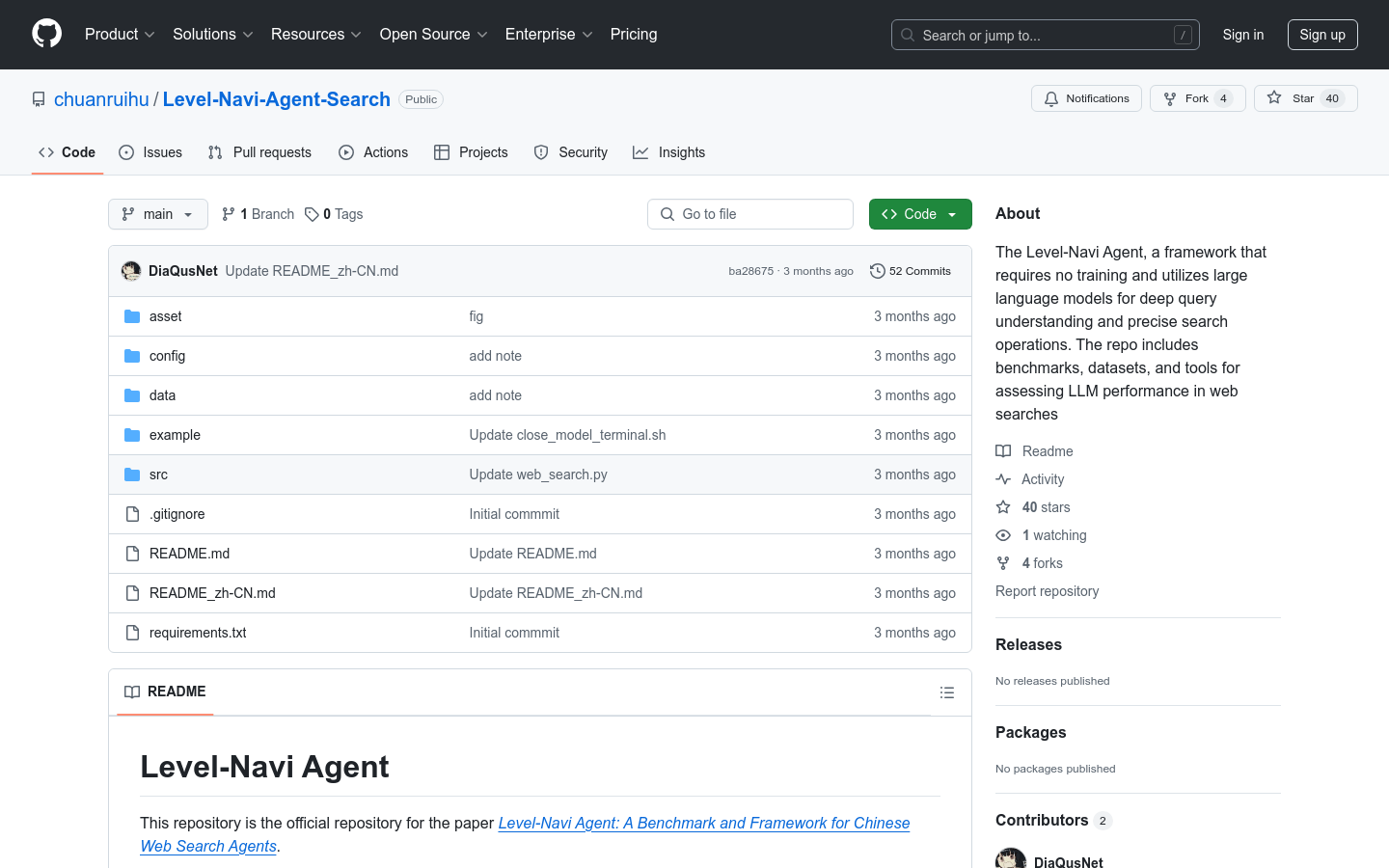The image size is (1389, 868).
Task: Open the green Code clone dropdown
Action: pyautogui.click(x=920, y=214)
